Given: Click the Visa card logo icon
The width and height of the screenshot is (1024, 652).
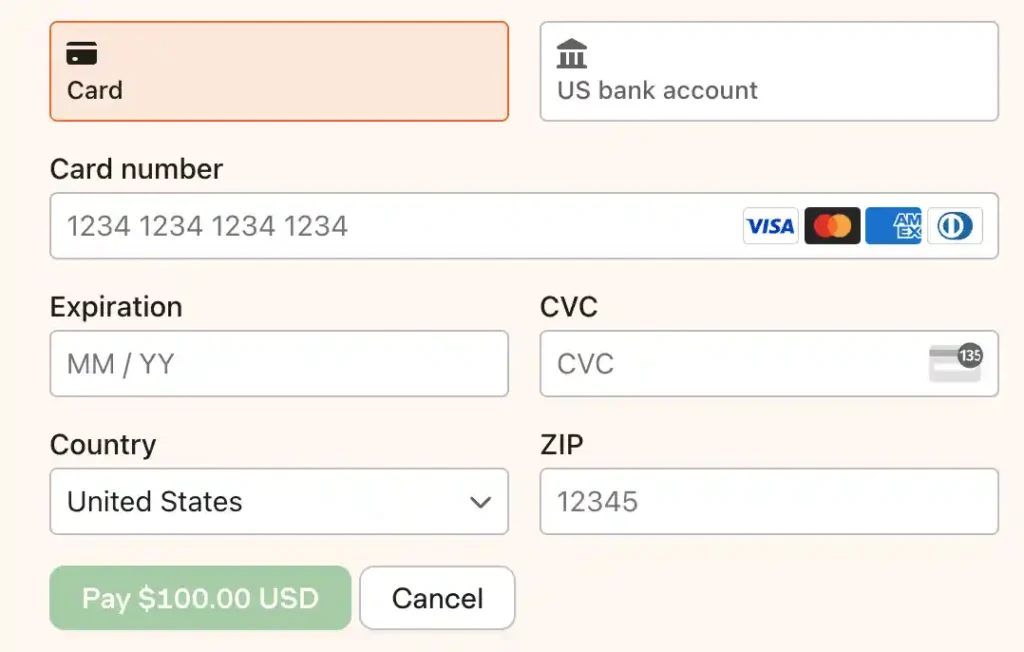Looking at the screenshot, I should click(x=770, y=226).
